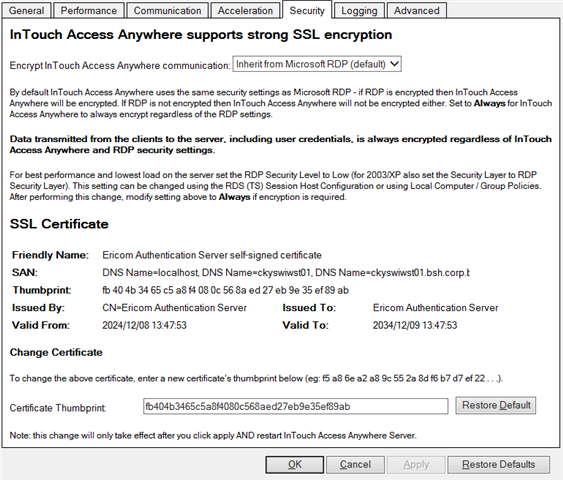
Task: Click the Cancel button
Action: point(355,465)
